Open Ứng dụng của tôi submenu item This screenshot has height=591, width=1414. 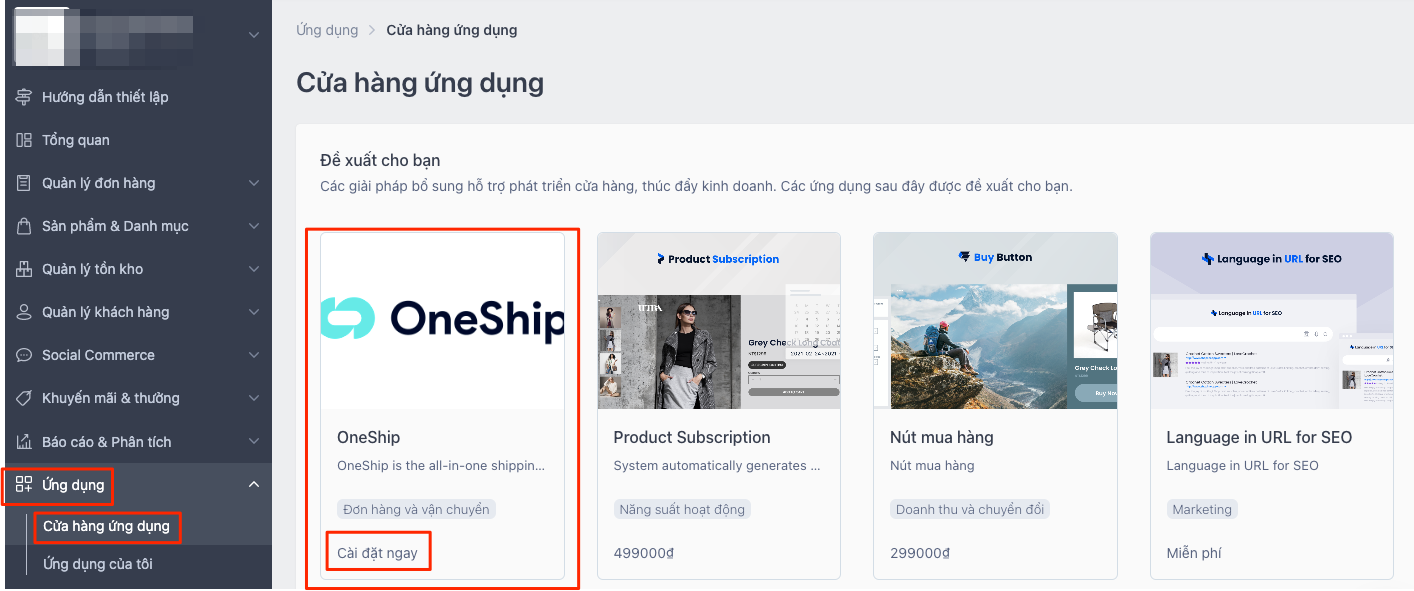(98, 564)
